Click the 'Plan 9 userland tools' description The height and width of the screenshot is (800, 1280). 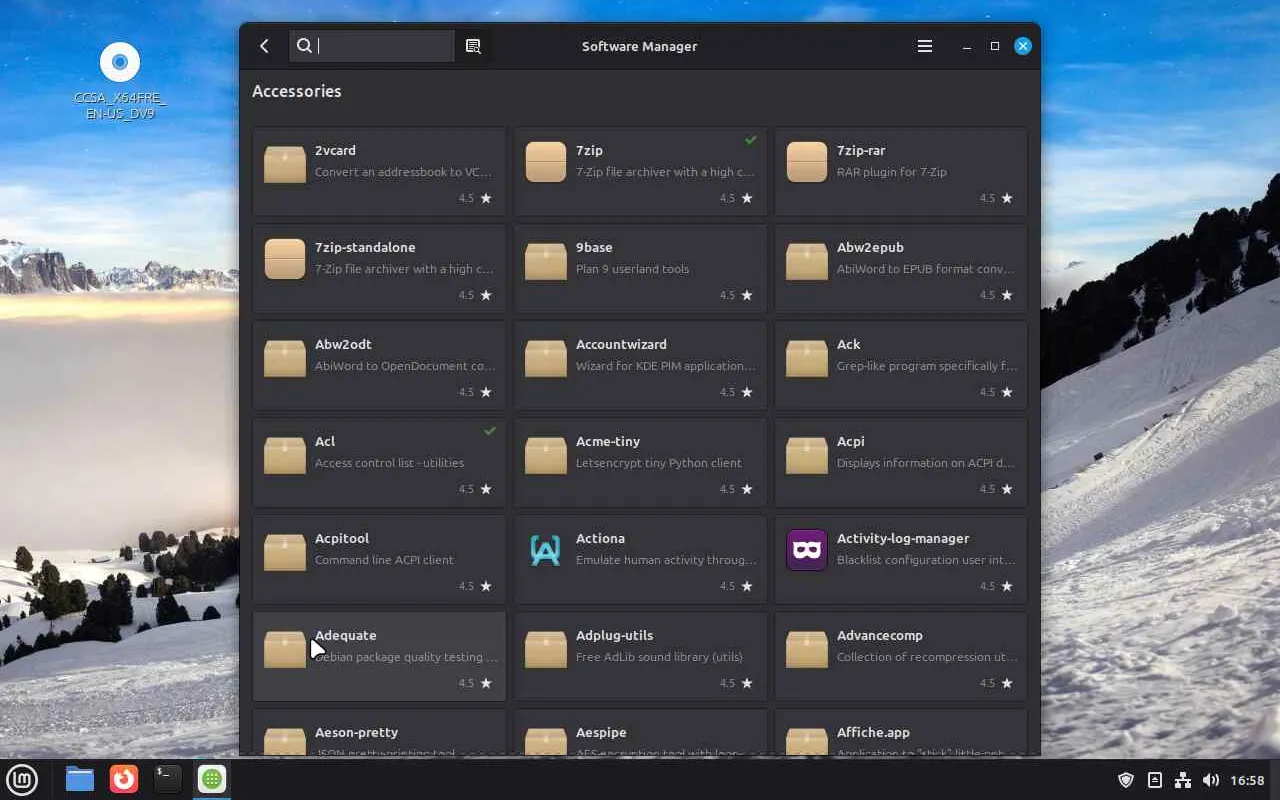tap(632, 269)
